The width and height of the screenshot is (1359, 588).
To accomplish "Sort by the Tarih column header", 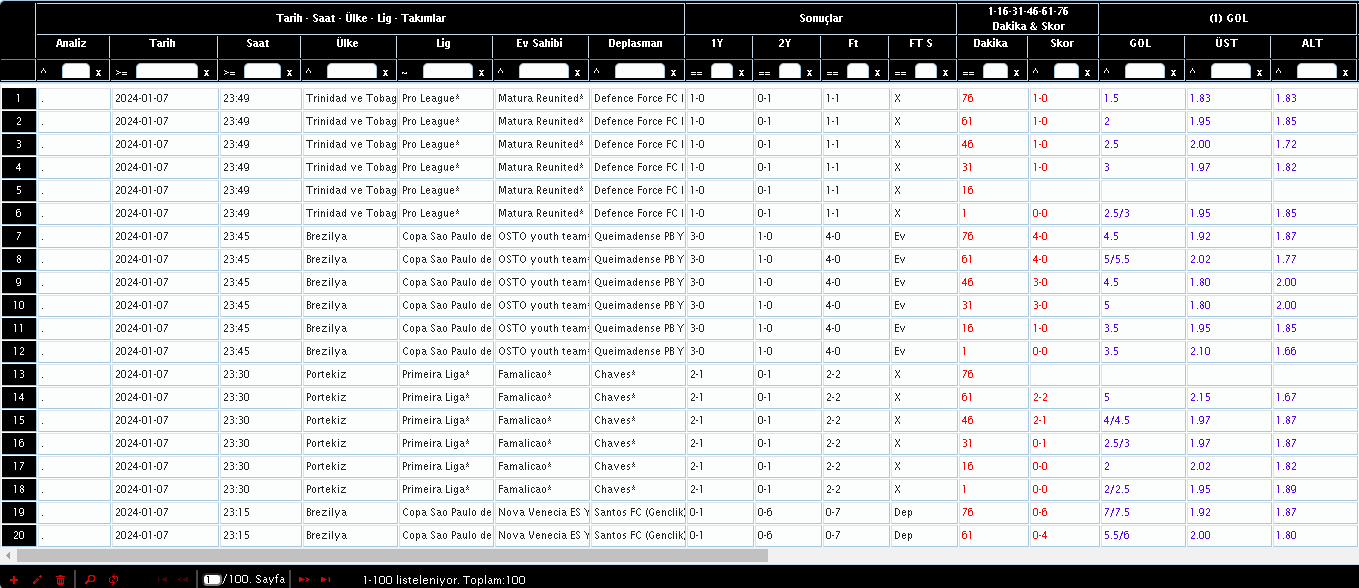I will 163,44.
